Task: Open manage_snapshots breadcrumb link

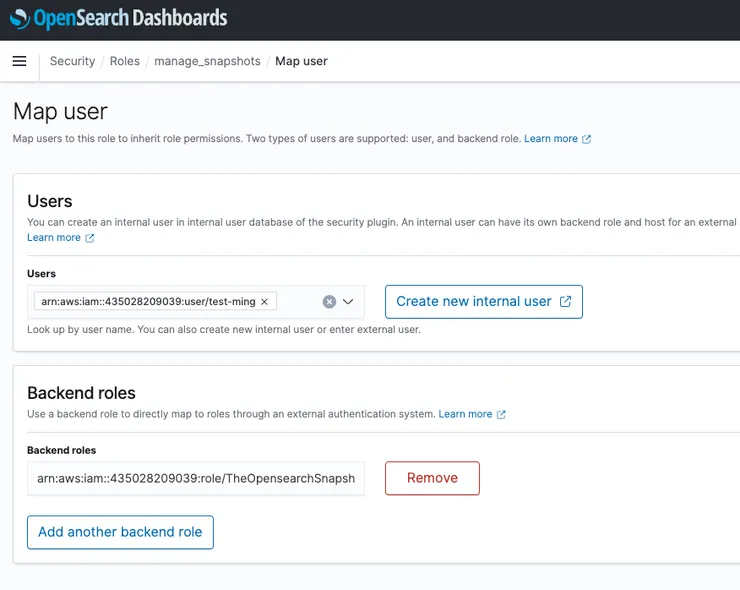Action: [207, 61]
